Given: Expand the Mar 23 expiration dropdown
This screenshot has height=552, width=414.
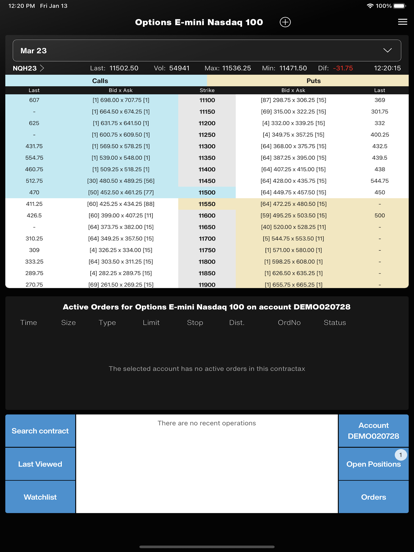Looking at the screenshot, I should click(207, 51).
